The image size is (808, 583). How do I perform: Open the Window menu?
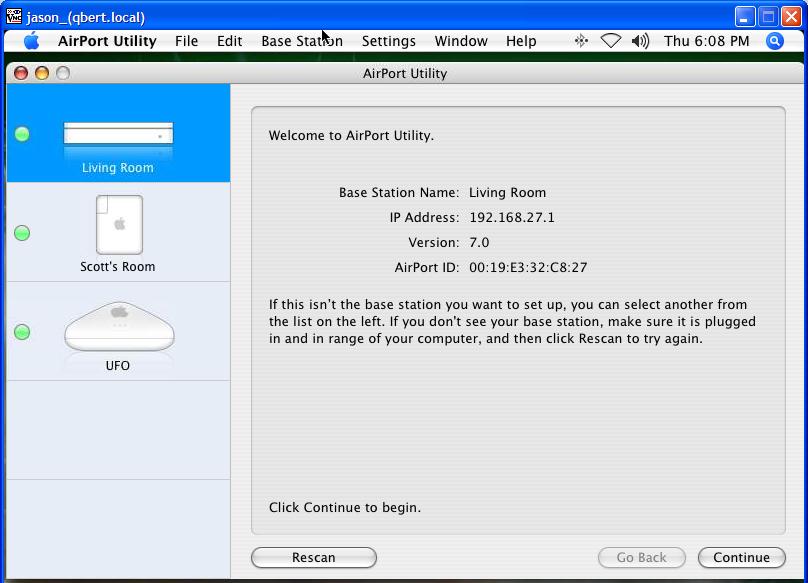pos(461,41)
